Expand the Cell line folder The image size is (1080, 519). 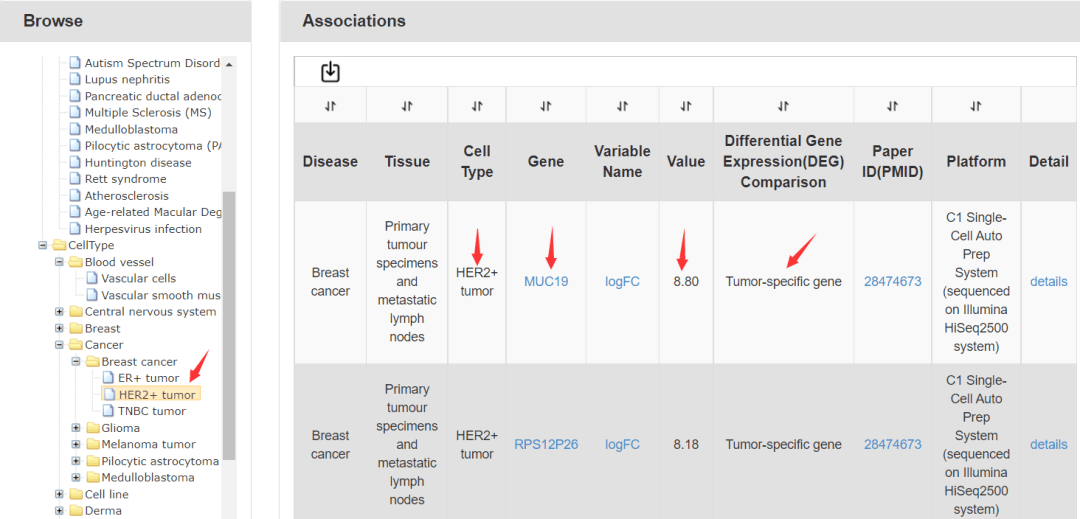point(59,494)
